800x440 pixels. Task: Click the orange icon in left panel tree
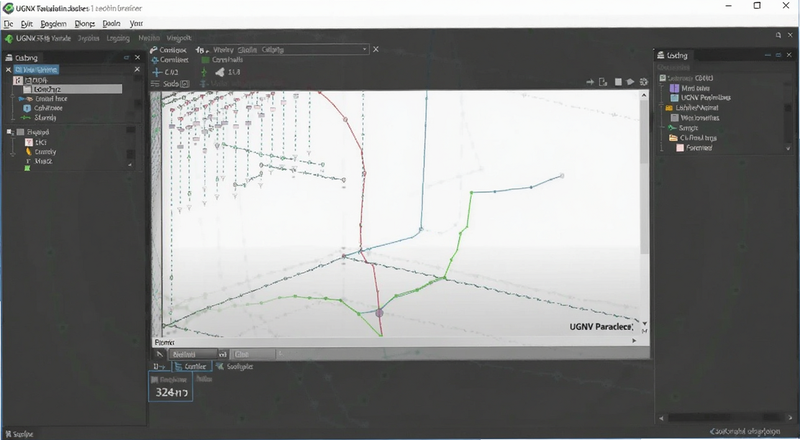click(29, 152)
